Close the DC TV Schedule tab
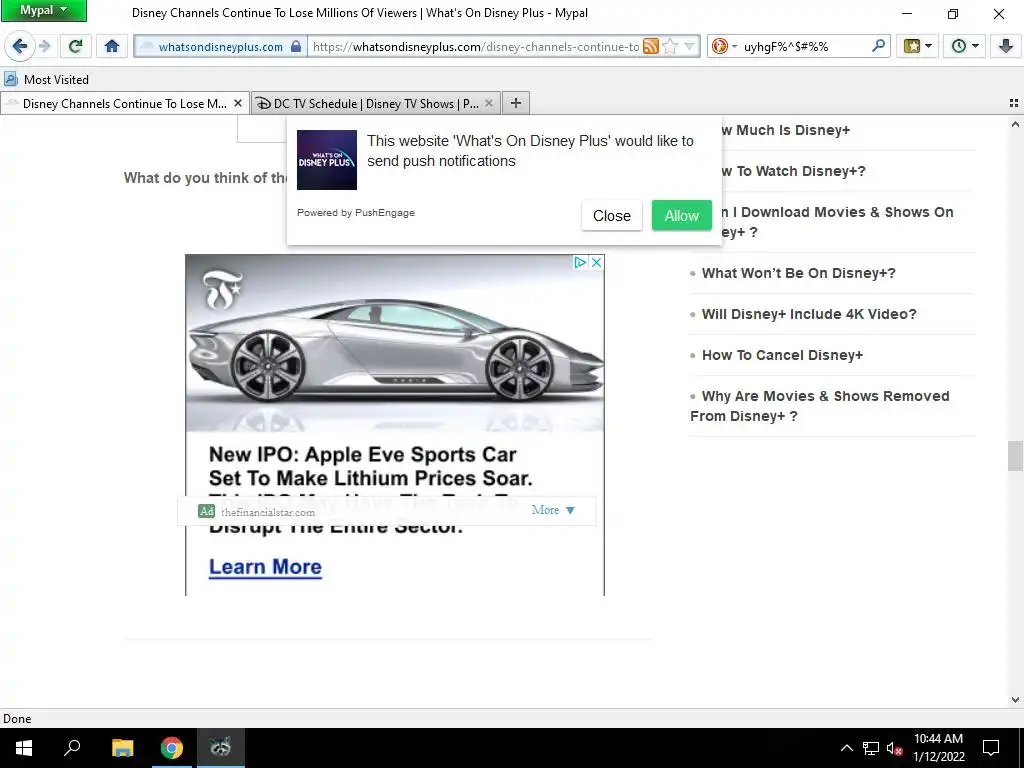The image size is (1024, 768). [x=488, y=103]
